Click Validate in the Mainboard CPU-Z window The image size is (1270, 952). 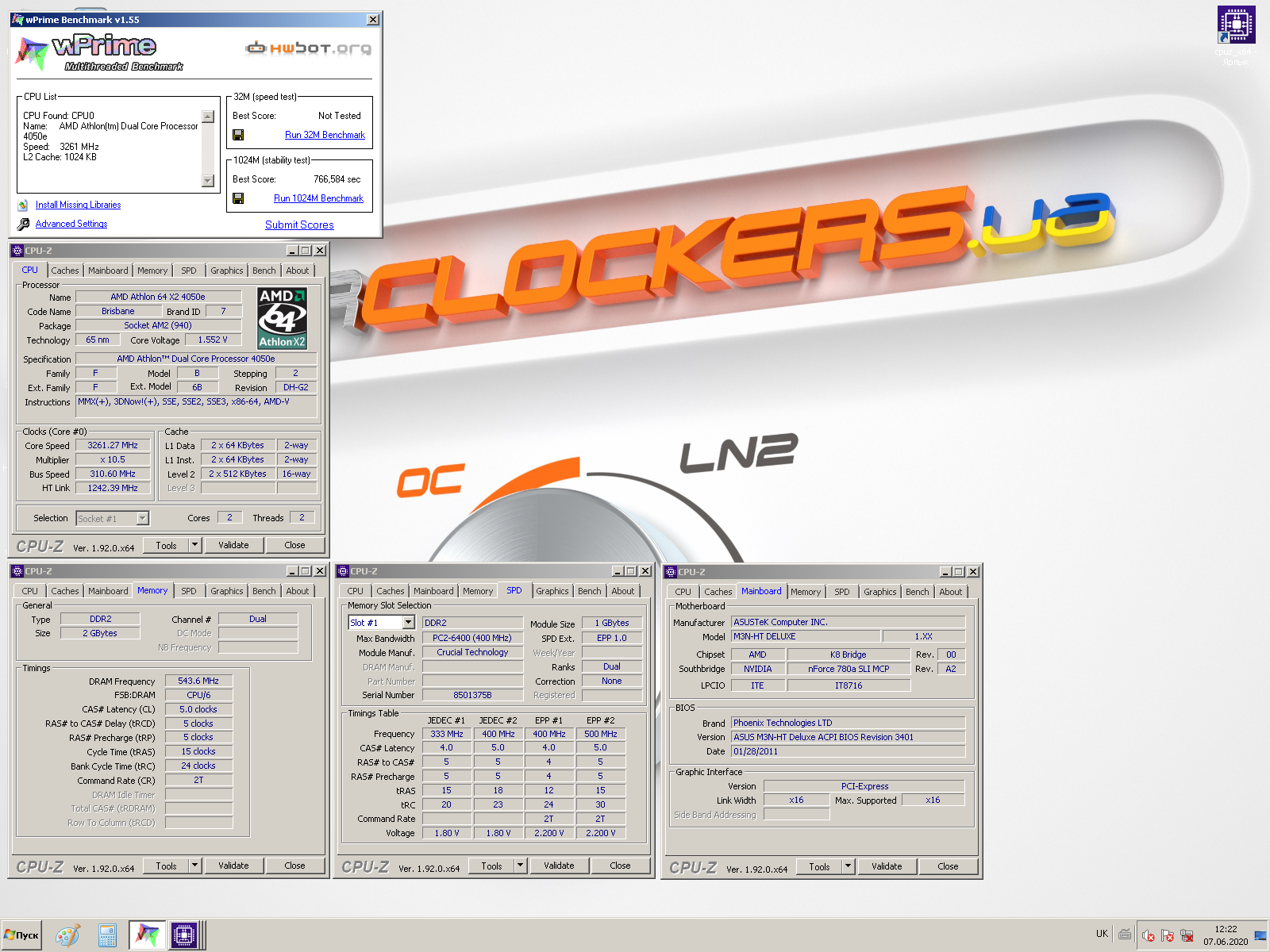pos(887,866)
